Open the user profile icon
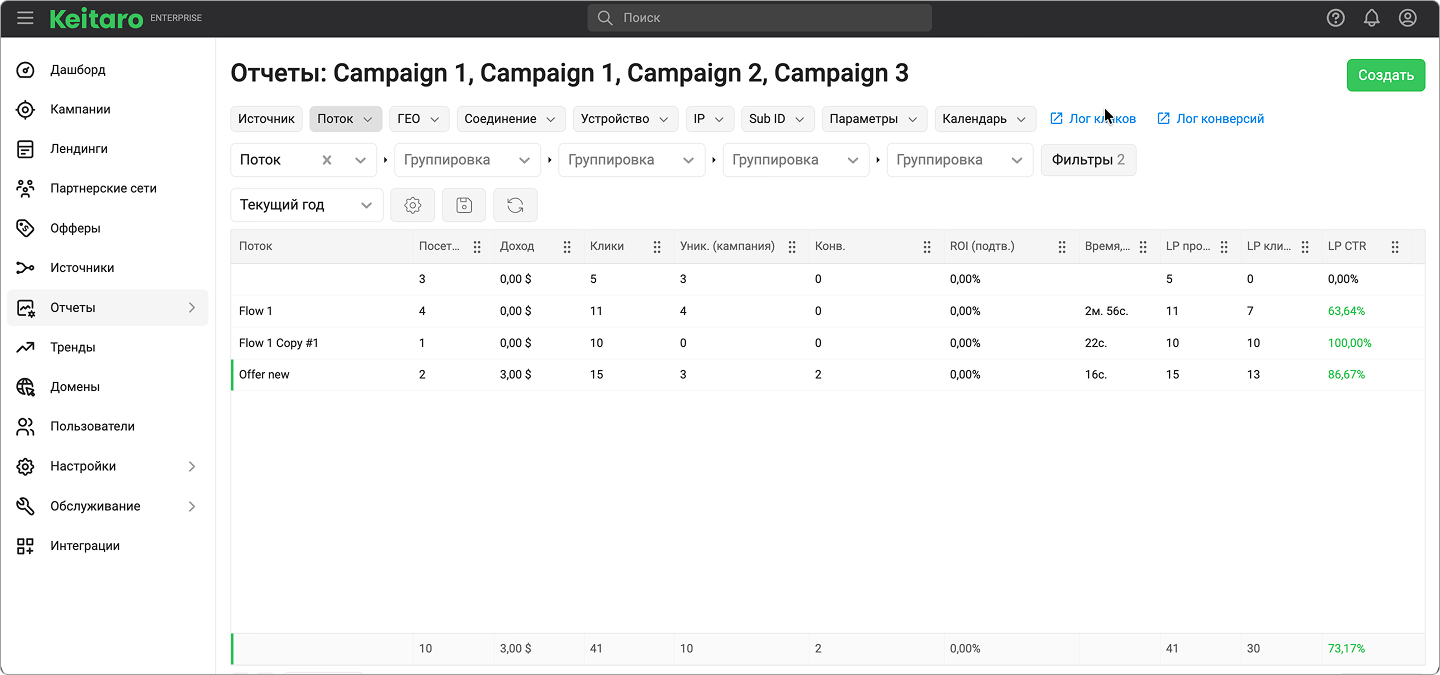The image size is (1440, 675). coord(1407,18)
